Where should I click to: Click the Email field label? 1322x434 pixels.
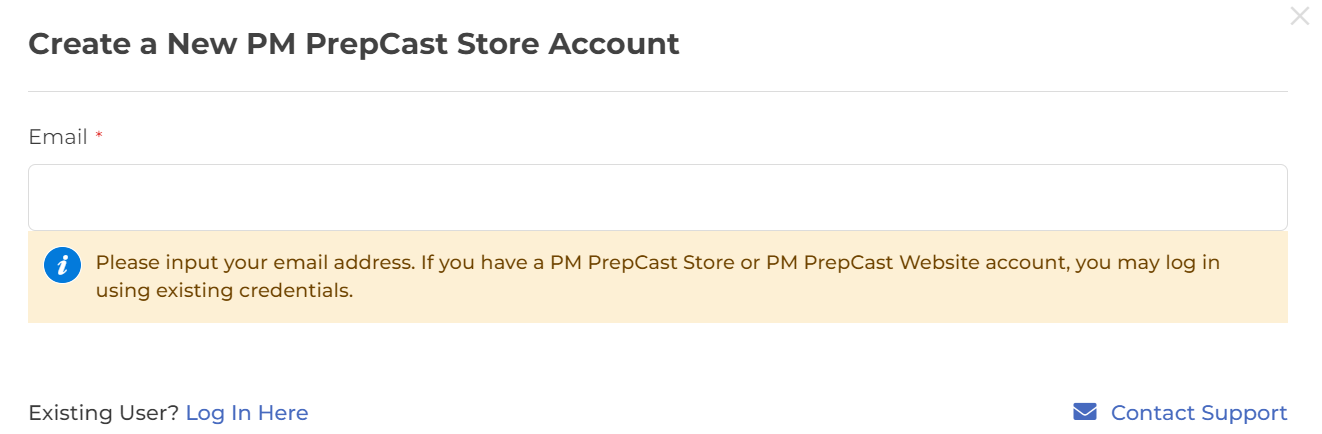point(58,137)
